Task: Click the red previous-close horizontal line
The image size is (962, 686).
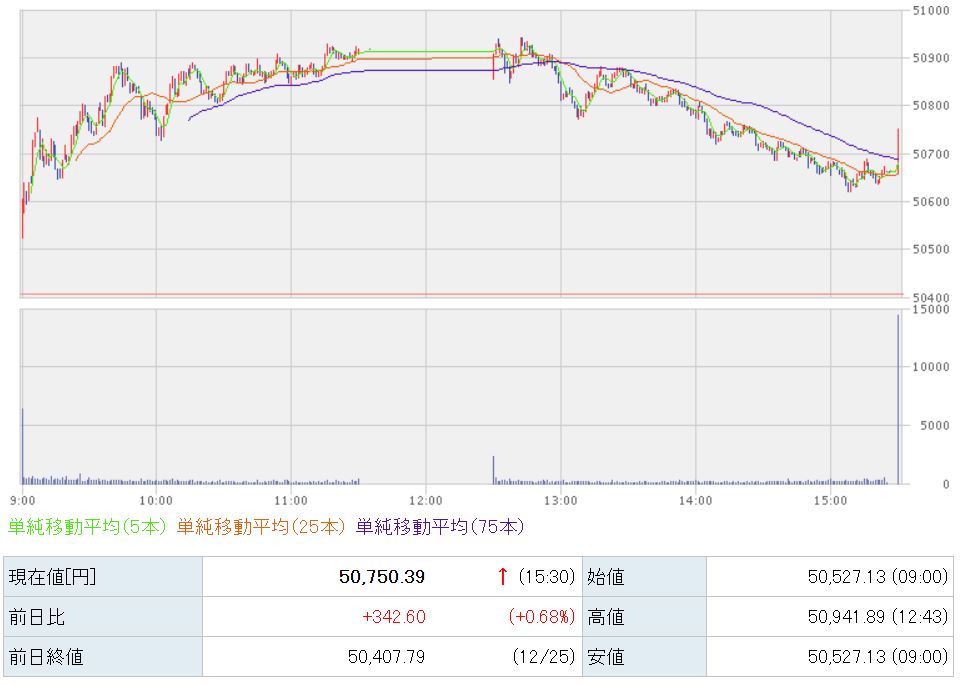Action: point(460,294)
